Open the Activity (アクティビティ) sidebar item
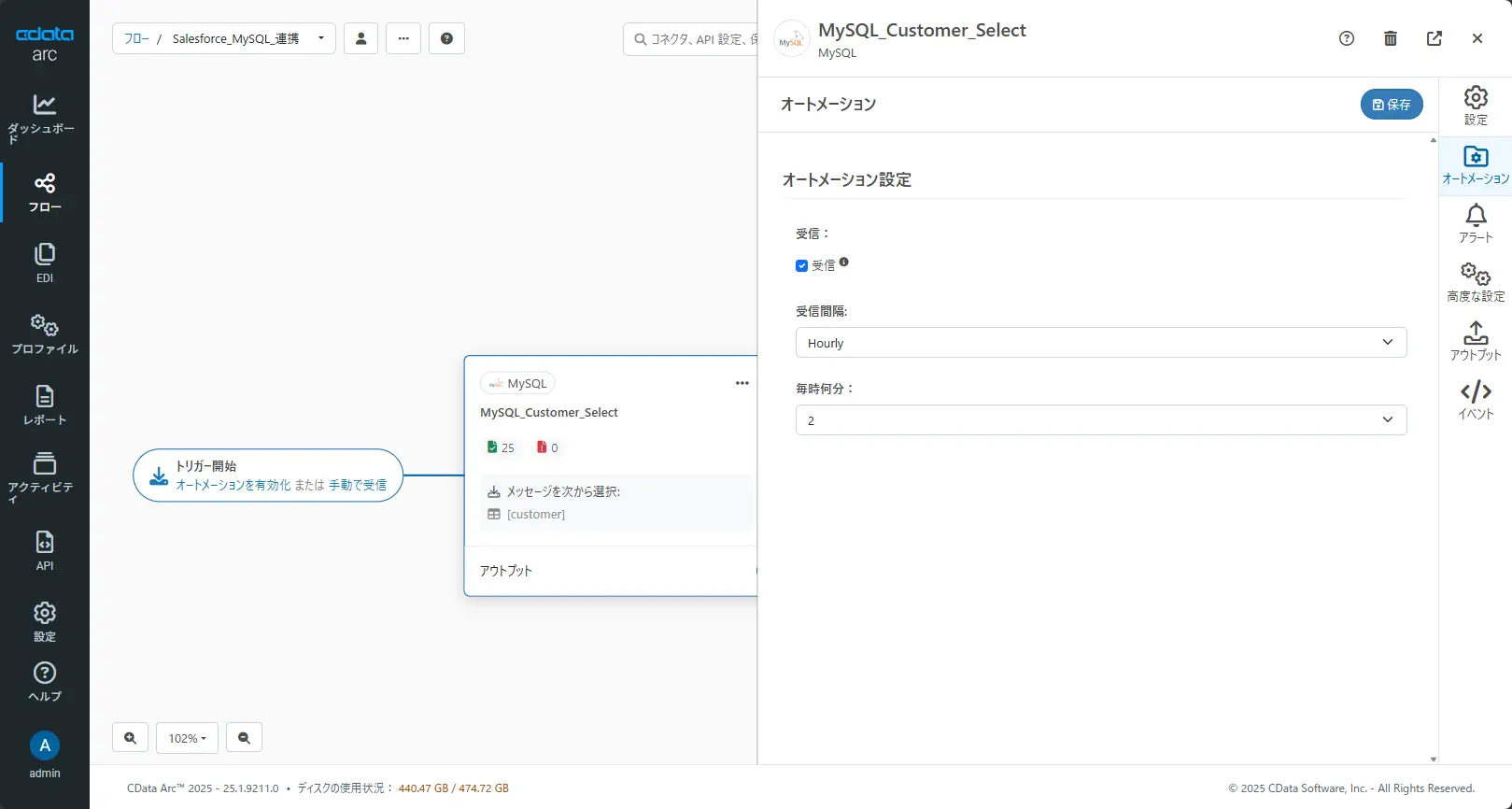This screenshot has height=809, width=1512. click(44, 478)
